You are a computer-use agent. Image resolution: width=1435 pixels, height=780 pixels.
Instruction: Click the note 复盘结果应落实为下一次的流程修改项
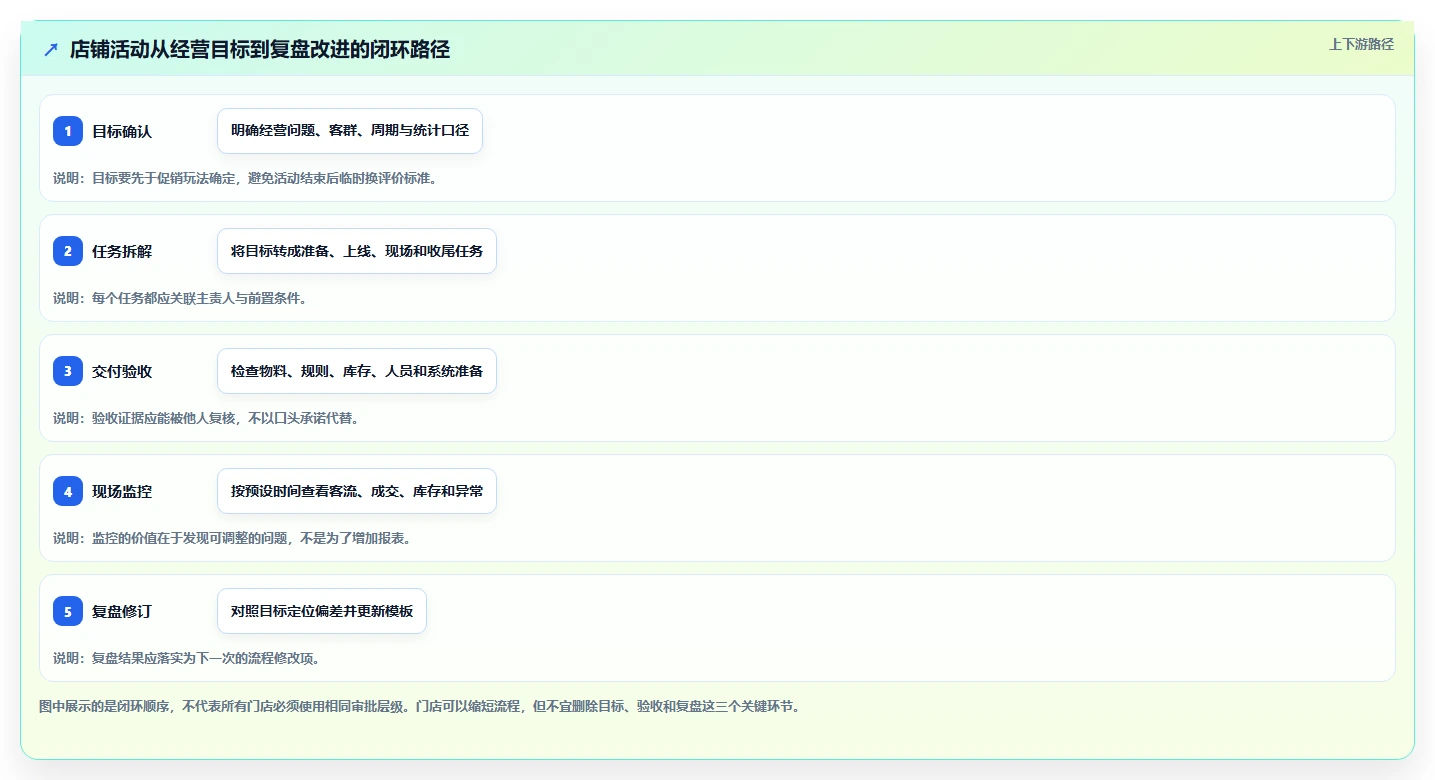201,658
